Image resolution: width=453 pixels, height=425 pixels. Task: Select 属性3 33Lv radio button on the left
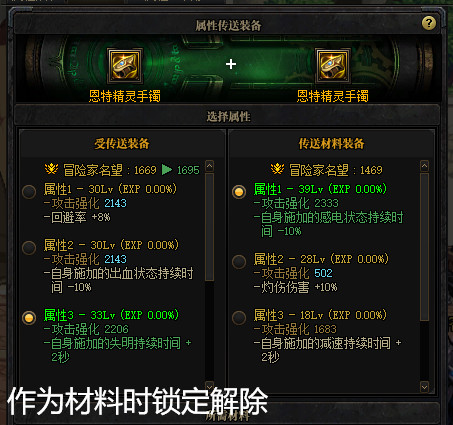(29, 317)
